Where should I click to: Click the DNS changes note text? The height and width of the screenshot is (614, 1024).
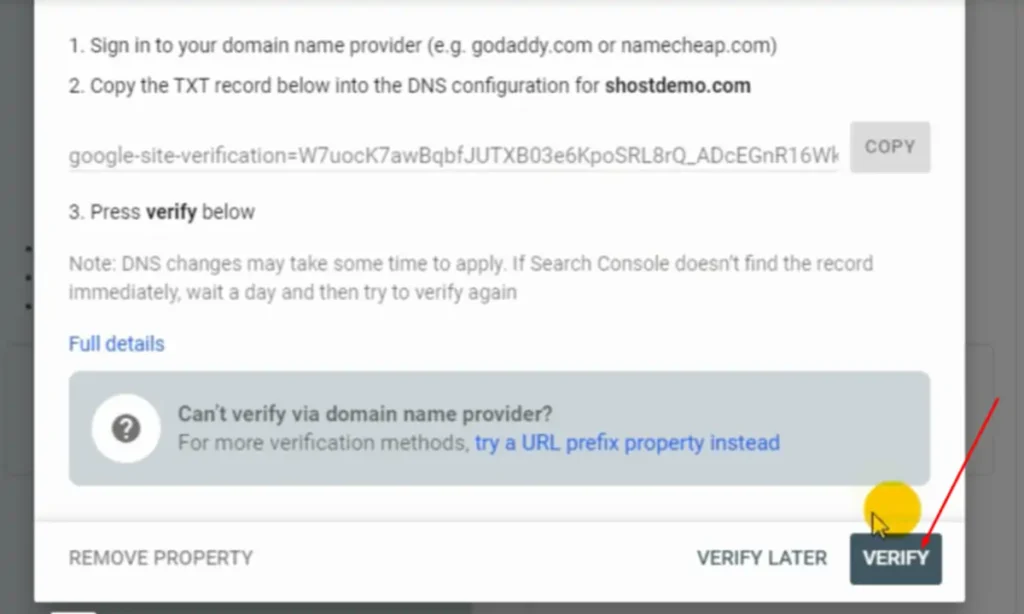point(470,278)
